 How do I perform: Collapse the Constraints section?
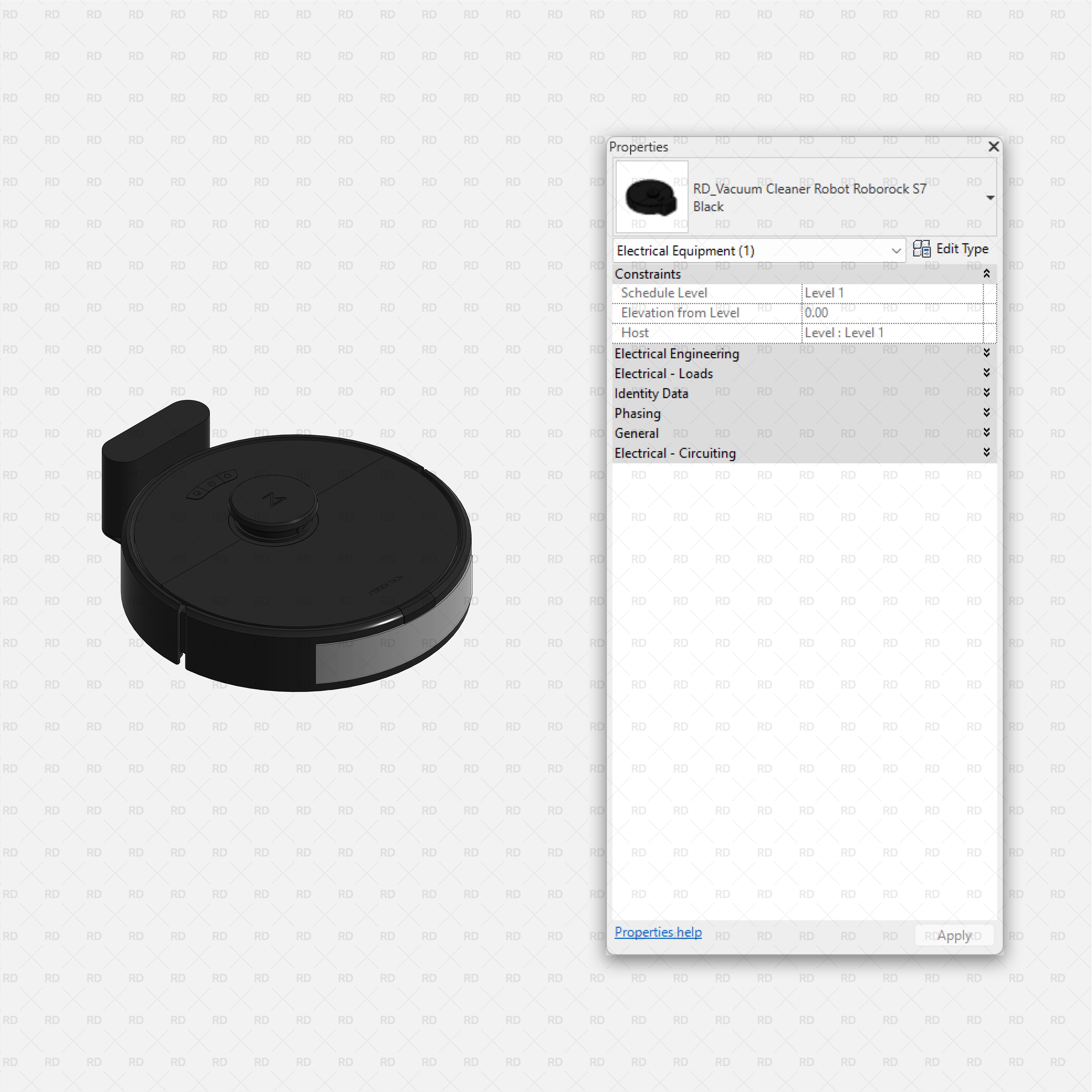pos(987,274)
